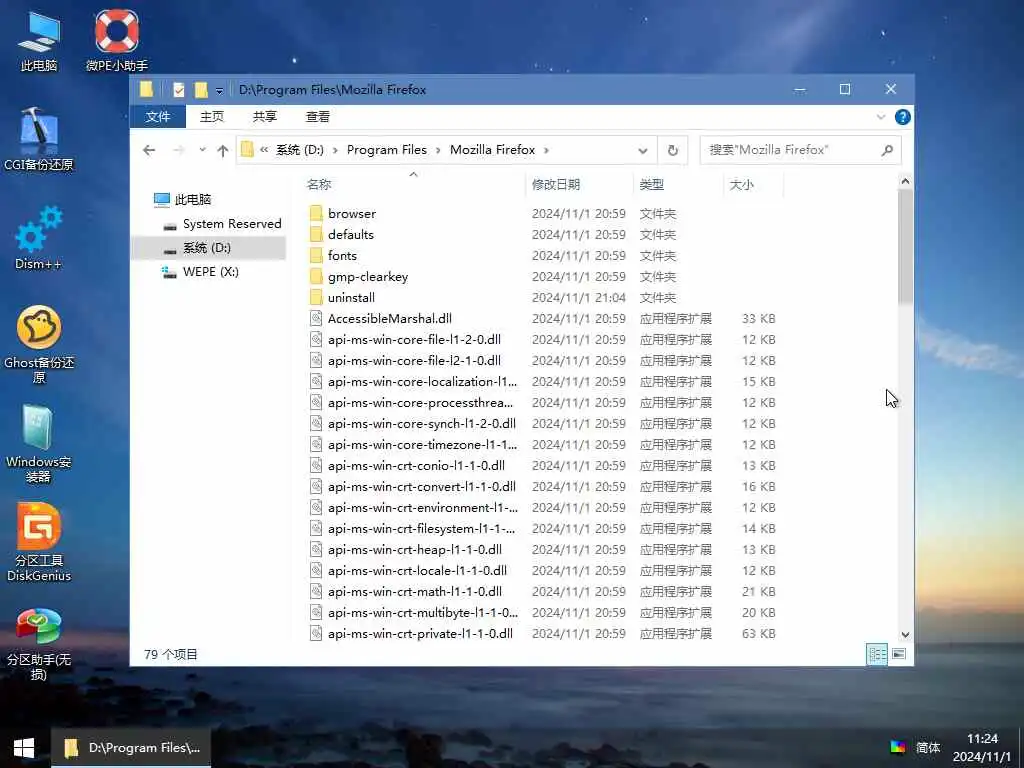This screenshot has height=768, width=1024.
Task: Click the new folder quick access icon
Action: tap(201, 89)
